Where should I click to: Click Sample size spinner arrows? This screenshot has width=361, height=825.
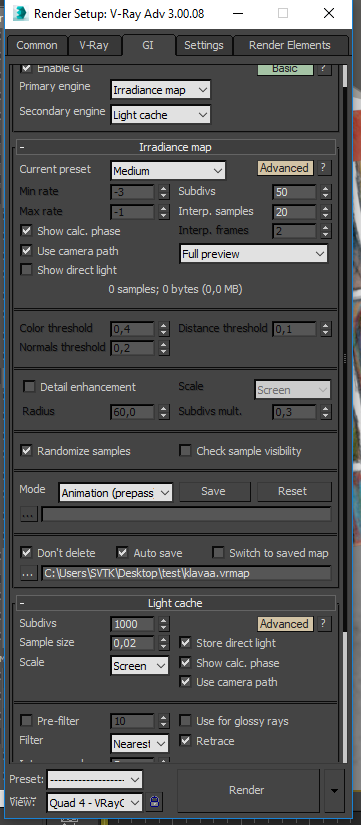tap(164, 643)
